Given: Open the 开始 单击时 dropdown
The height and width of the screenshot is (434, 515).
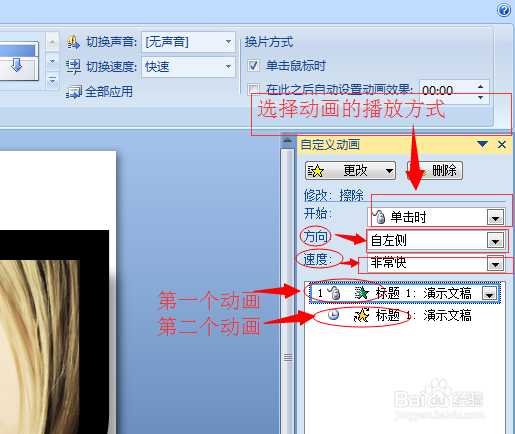Looking at the screenshot, I should coord(495,218).
